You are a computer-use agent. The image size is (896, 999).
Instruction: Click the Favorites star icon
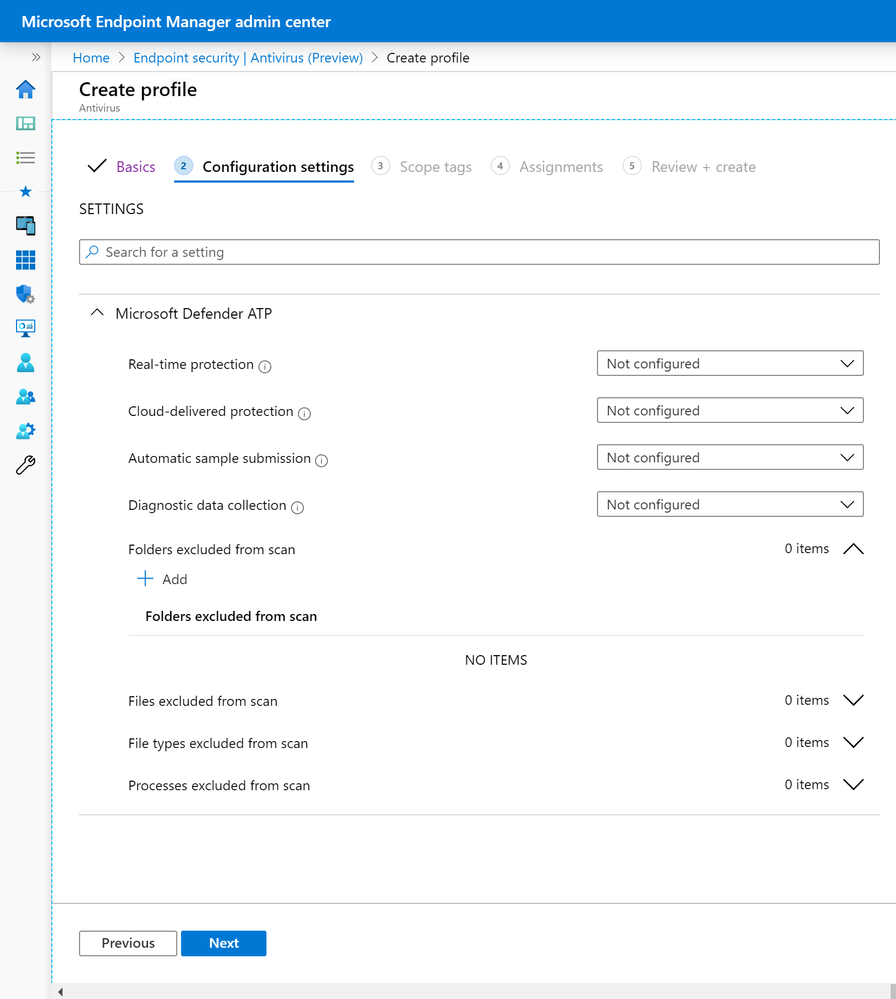point(25,191)
